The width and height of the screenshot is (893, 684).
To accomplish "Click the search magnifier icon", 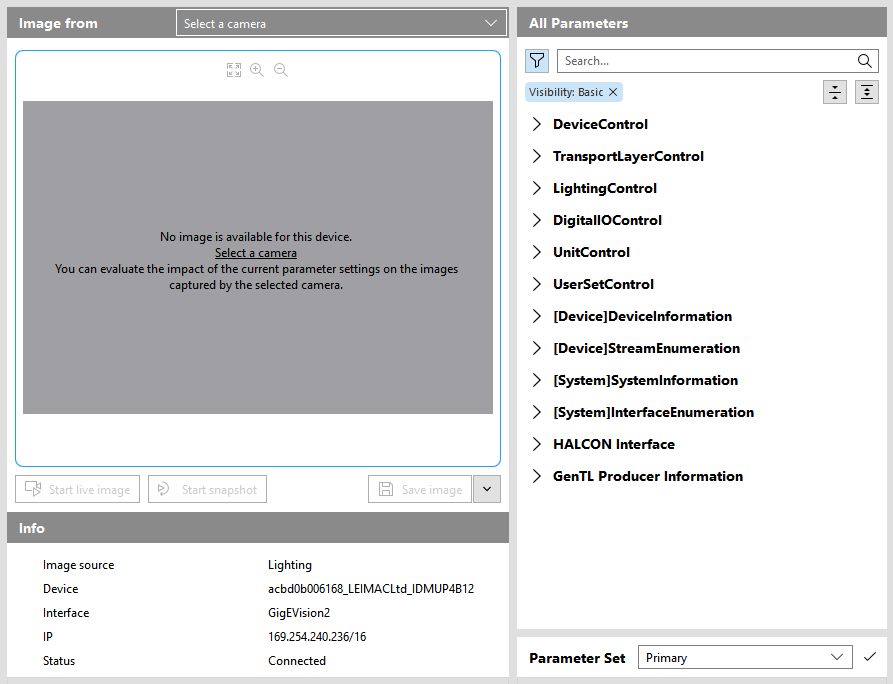I will pos(865,61).
